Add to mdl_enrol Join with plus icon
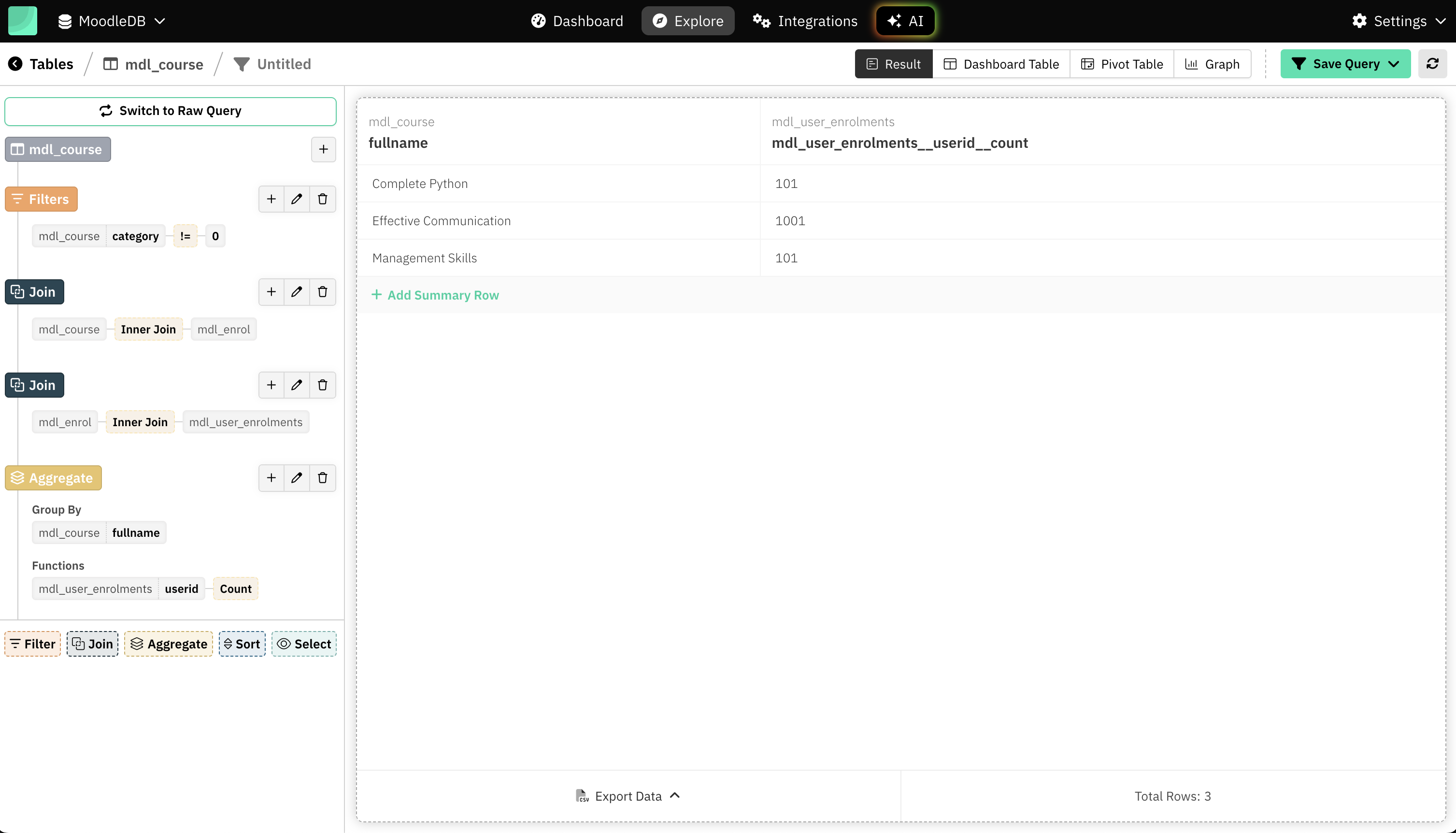This screenshot has height=833, width=1456. point(271,292)
